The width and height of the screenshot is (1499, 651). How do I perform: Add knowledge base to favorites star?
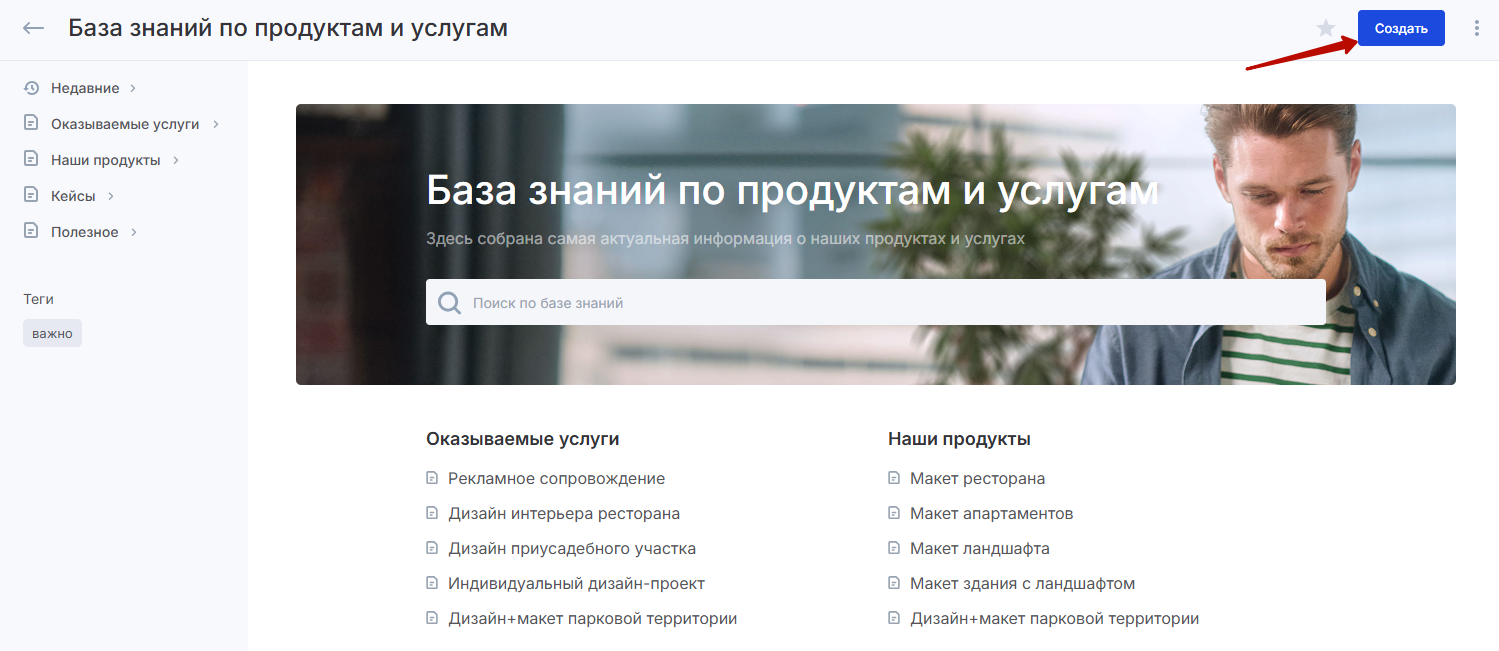point(1326,28)
